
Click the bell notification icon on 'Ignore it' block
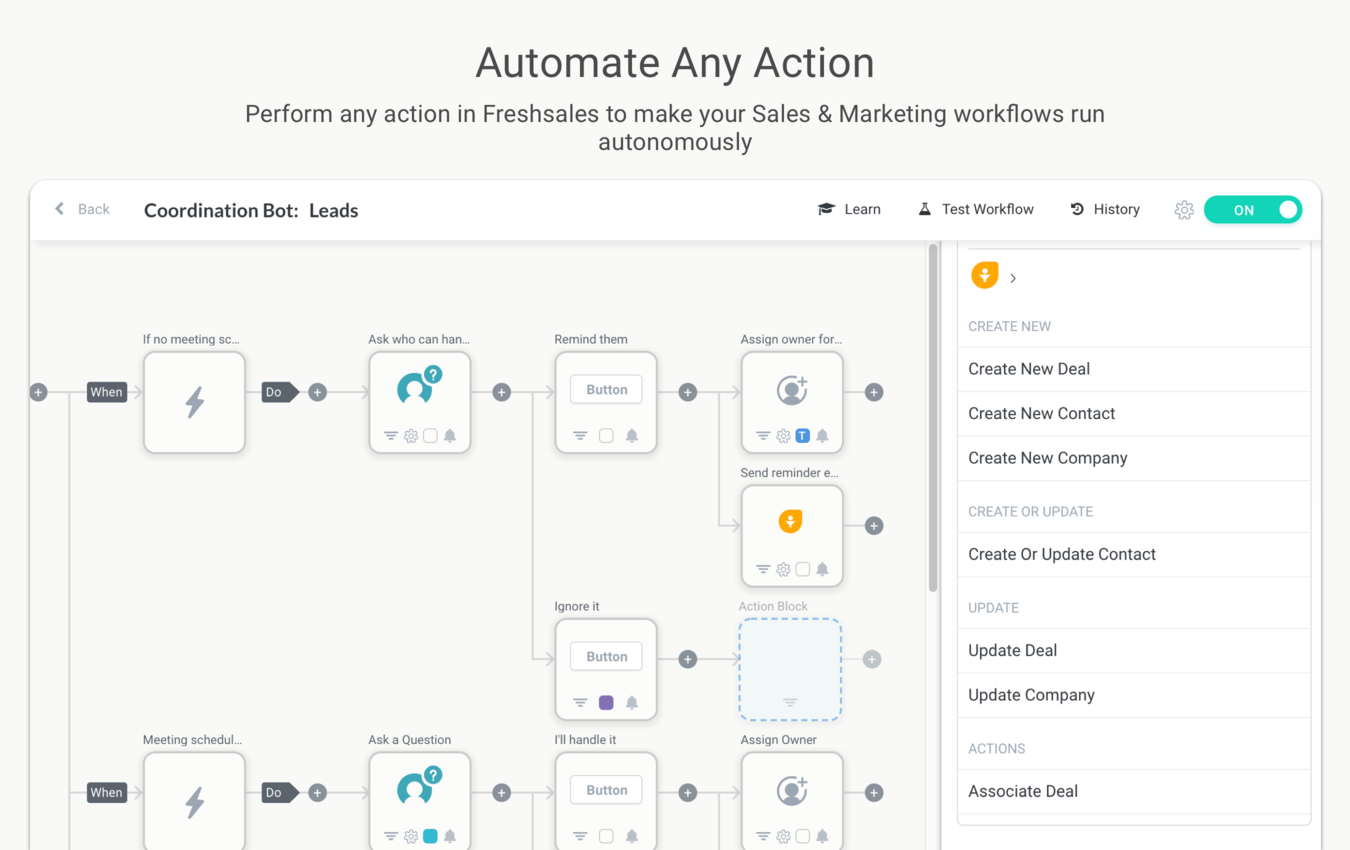[x=631, y=703]
